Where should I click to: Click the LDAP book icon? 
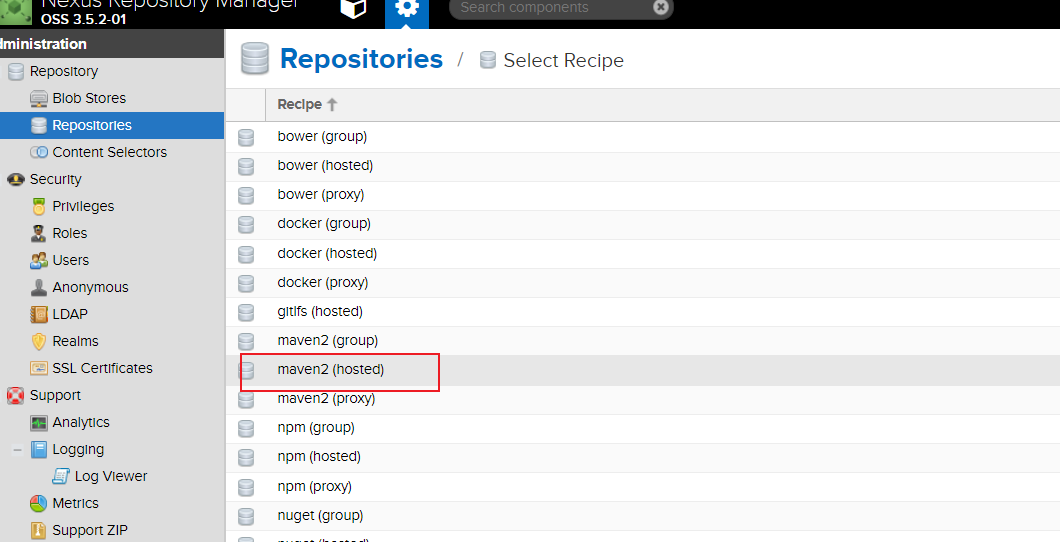click(39, 314)
